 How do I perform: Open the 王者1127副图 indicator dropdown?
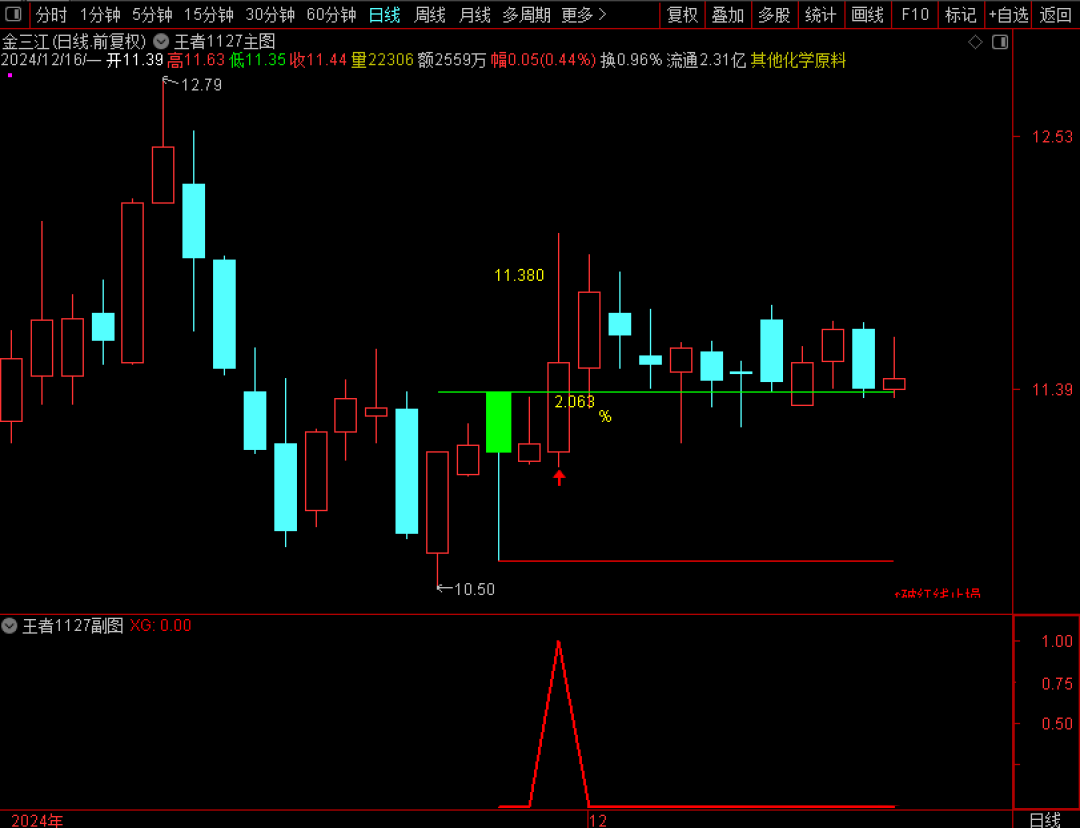pos(9,625)
